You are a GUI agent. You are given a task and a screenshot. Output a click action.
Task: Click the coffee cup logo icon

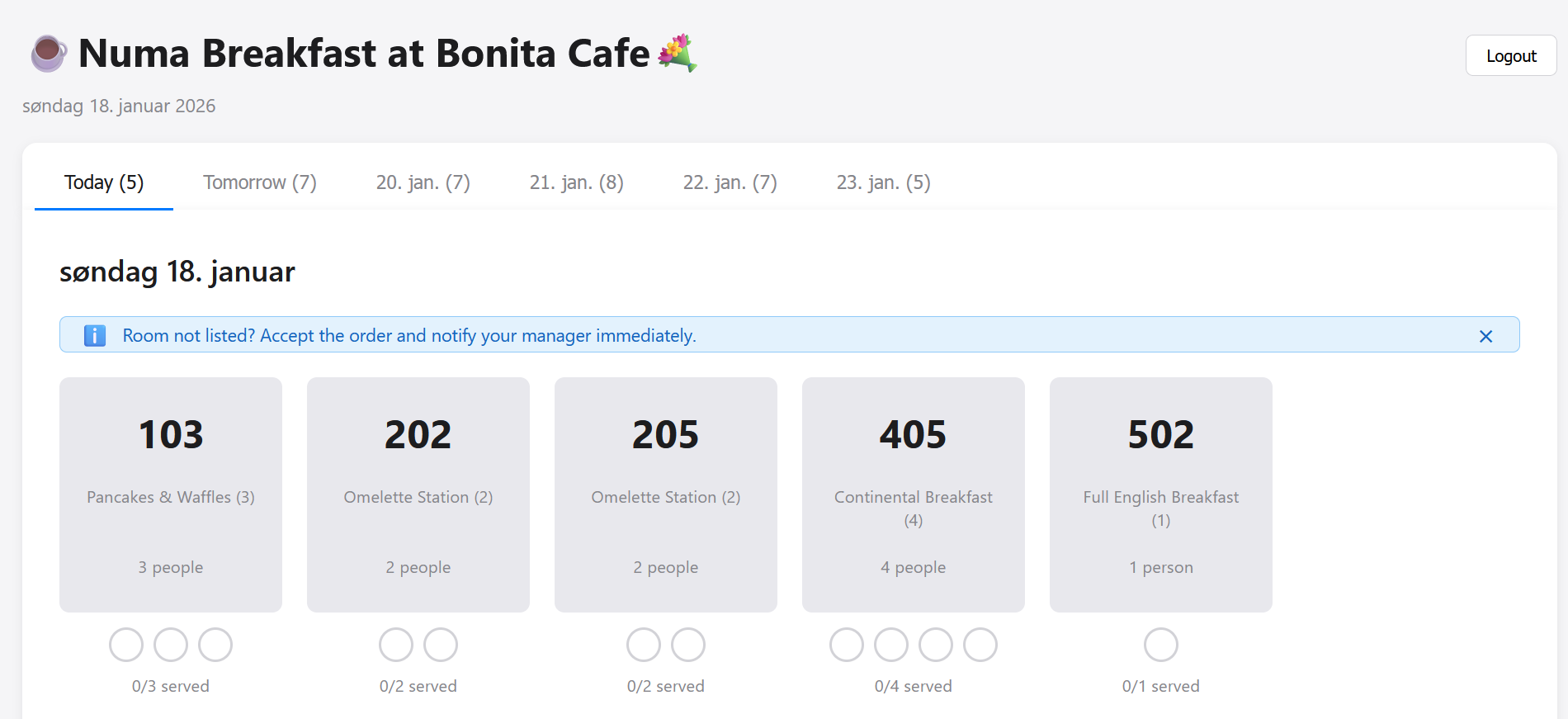pyautogui.click(x=47, y=53)
